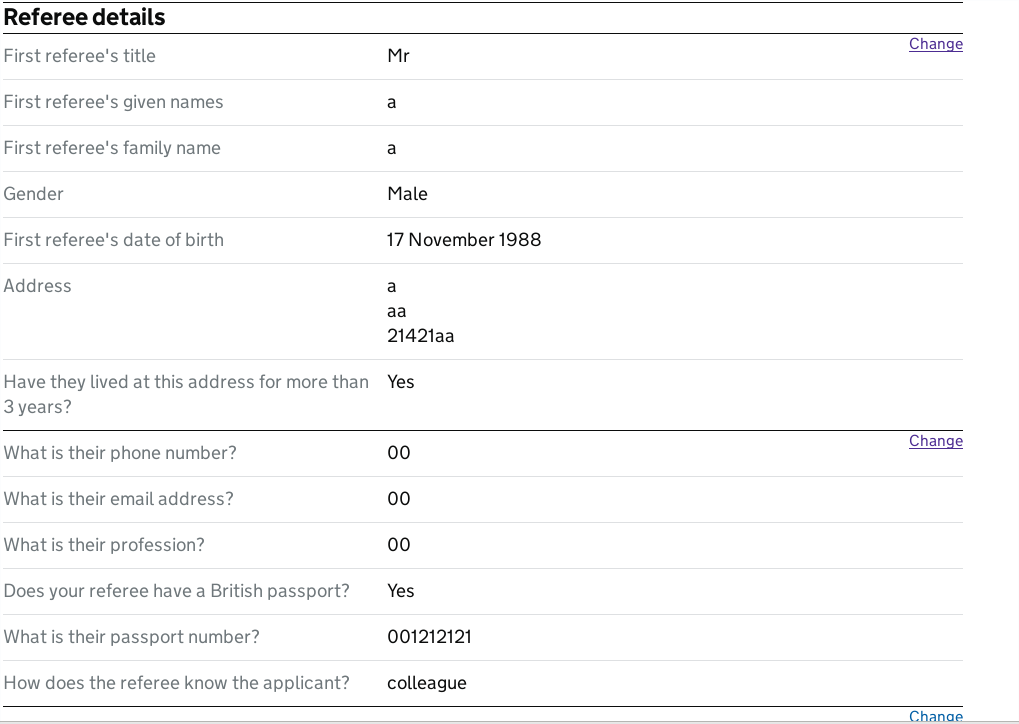Click the Address label

pyautogui.click(x=37, y=286)
